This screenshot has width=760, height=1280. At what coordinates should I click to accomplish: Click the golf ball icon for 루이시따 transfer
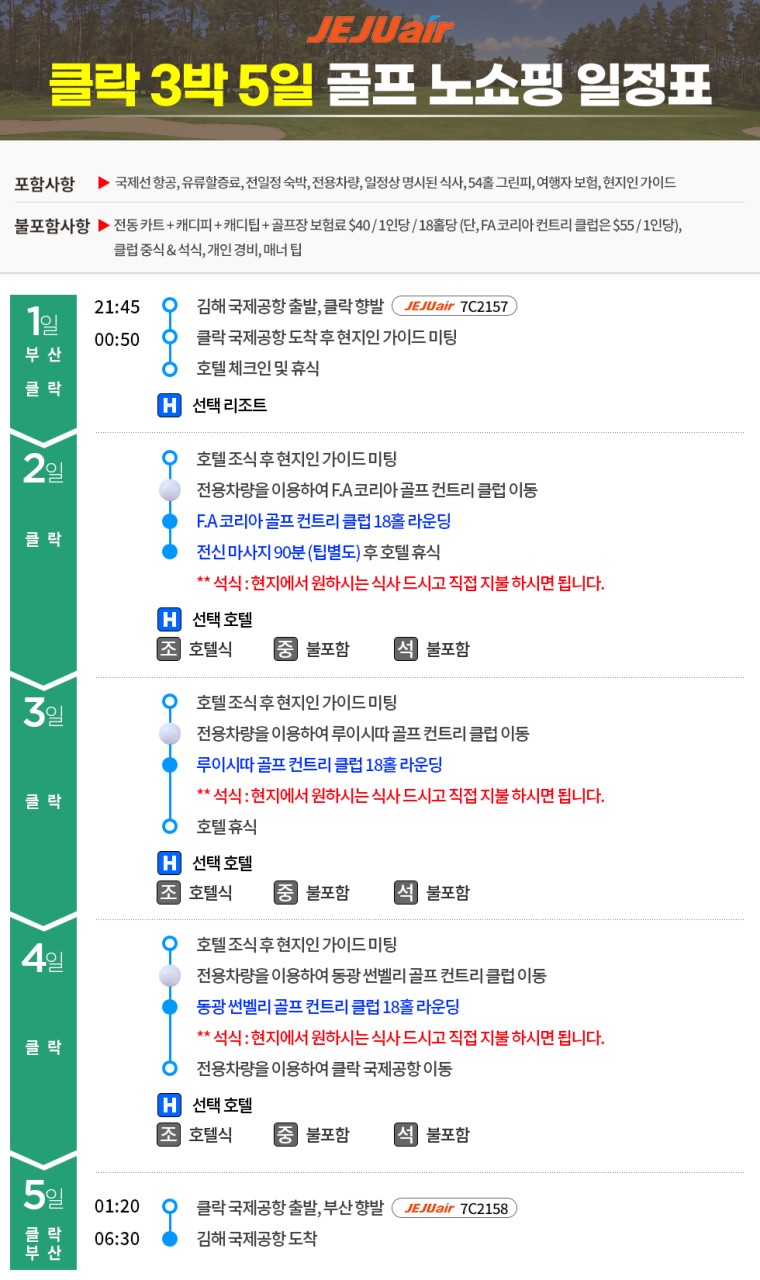170,734
